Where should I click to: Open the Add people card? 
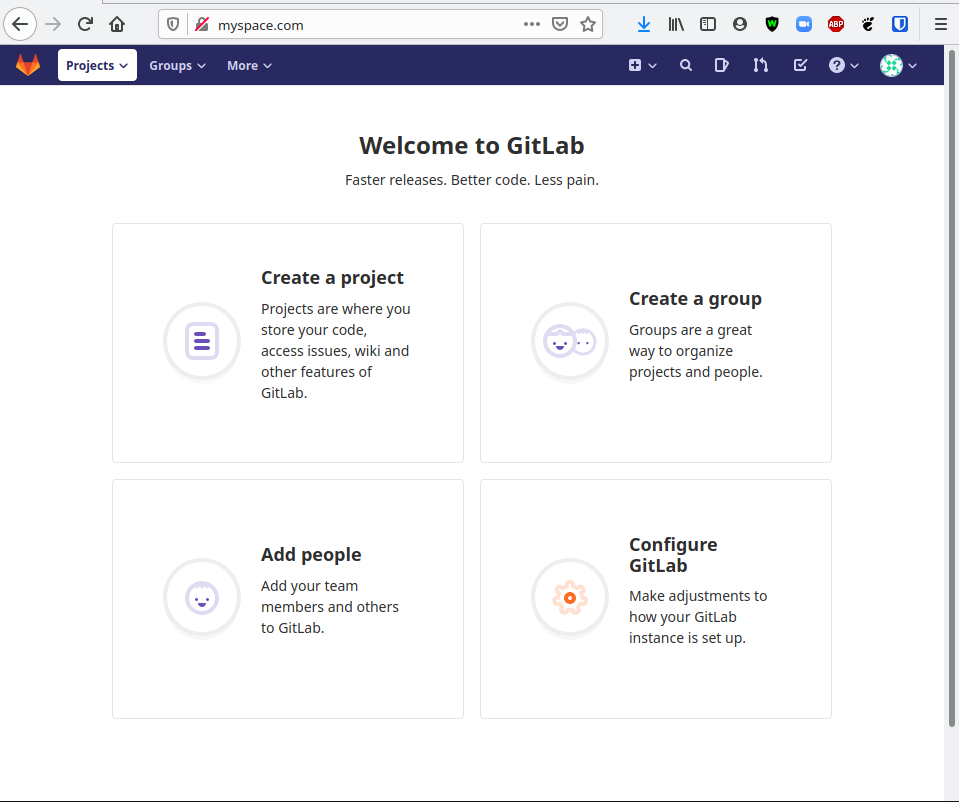(x=288, y=599)
